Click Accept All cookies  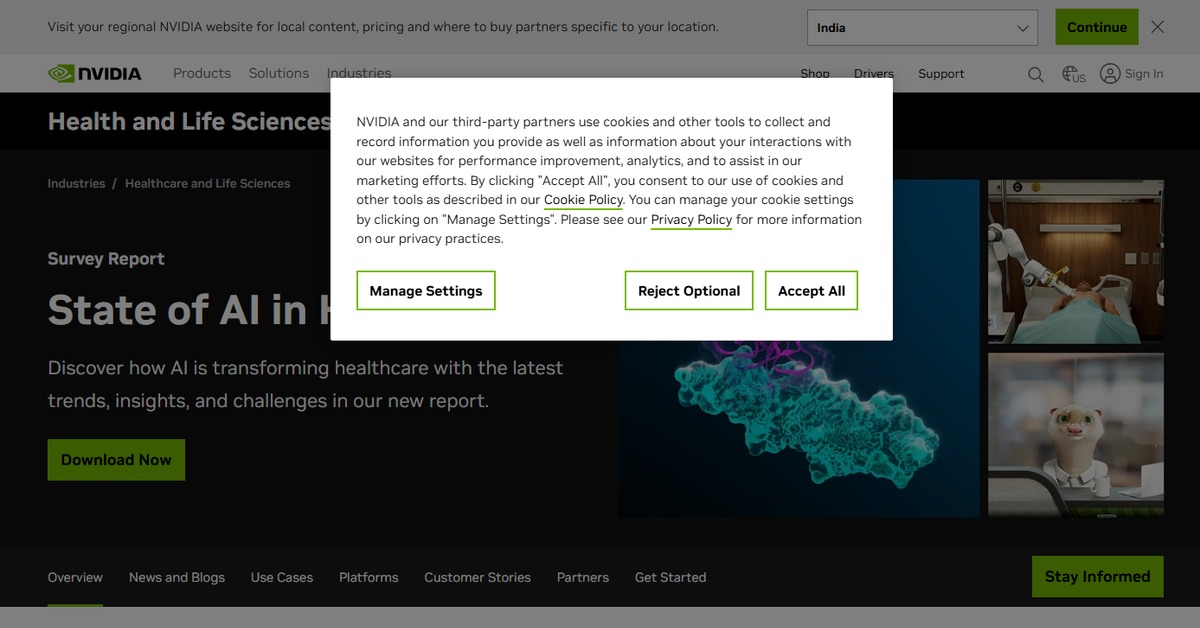pyautogui.click(x=811, y=291)
